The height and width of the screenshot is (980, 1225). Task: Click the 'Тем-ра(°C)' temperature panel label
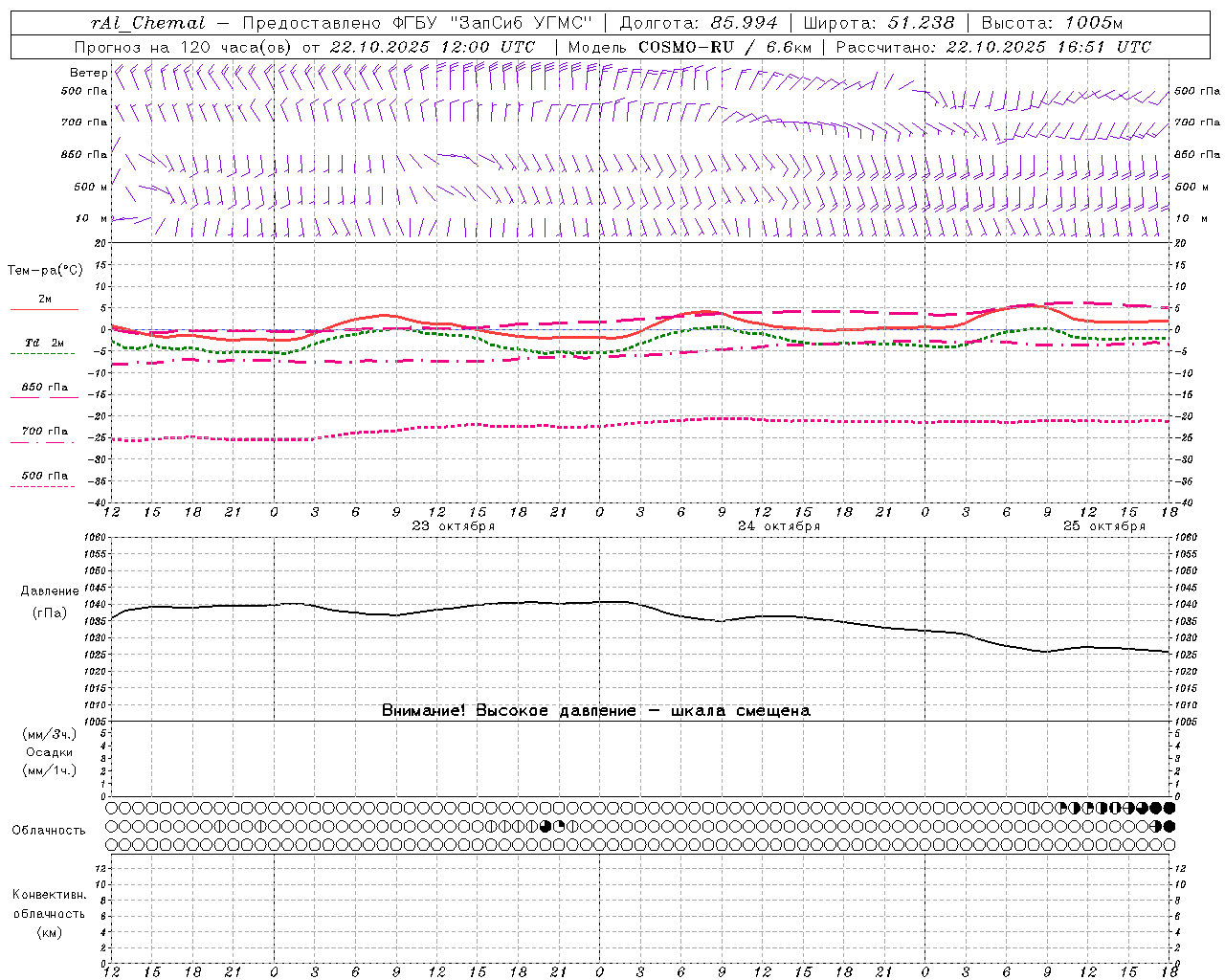click(45, 270)
